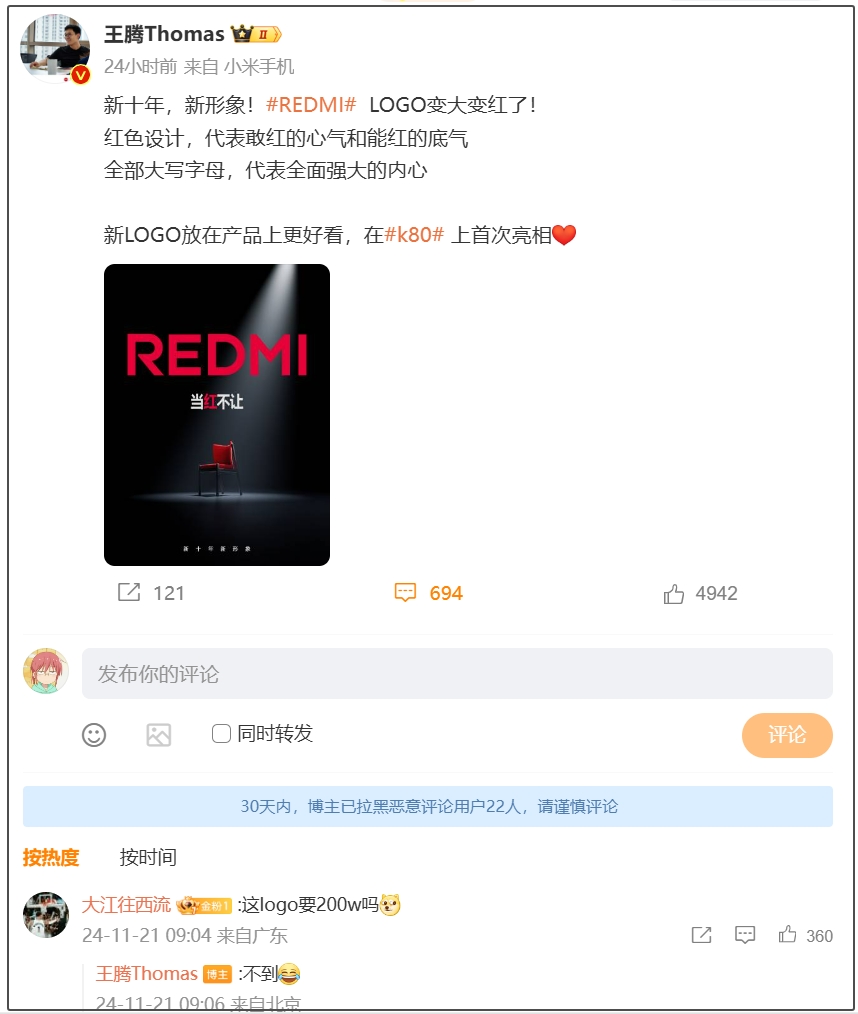
Task: Switch comment sorting to 按时间
Action: pyautogui.click(x=148, y=857)
